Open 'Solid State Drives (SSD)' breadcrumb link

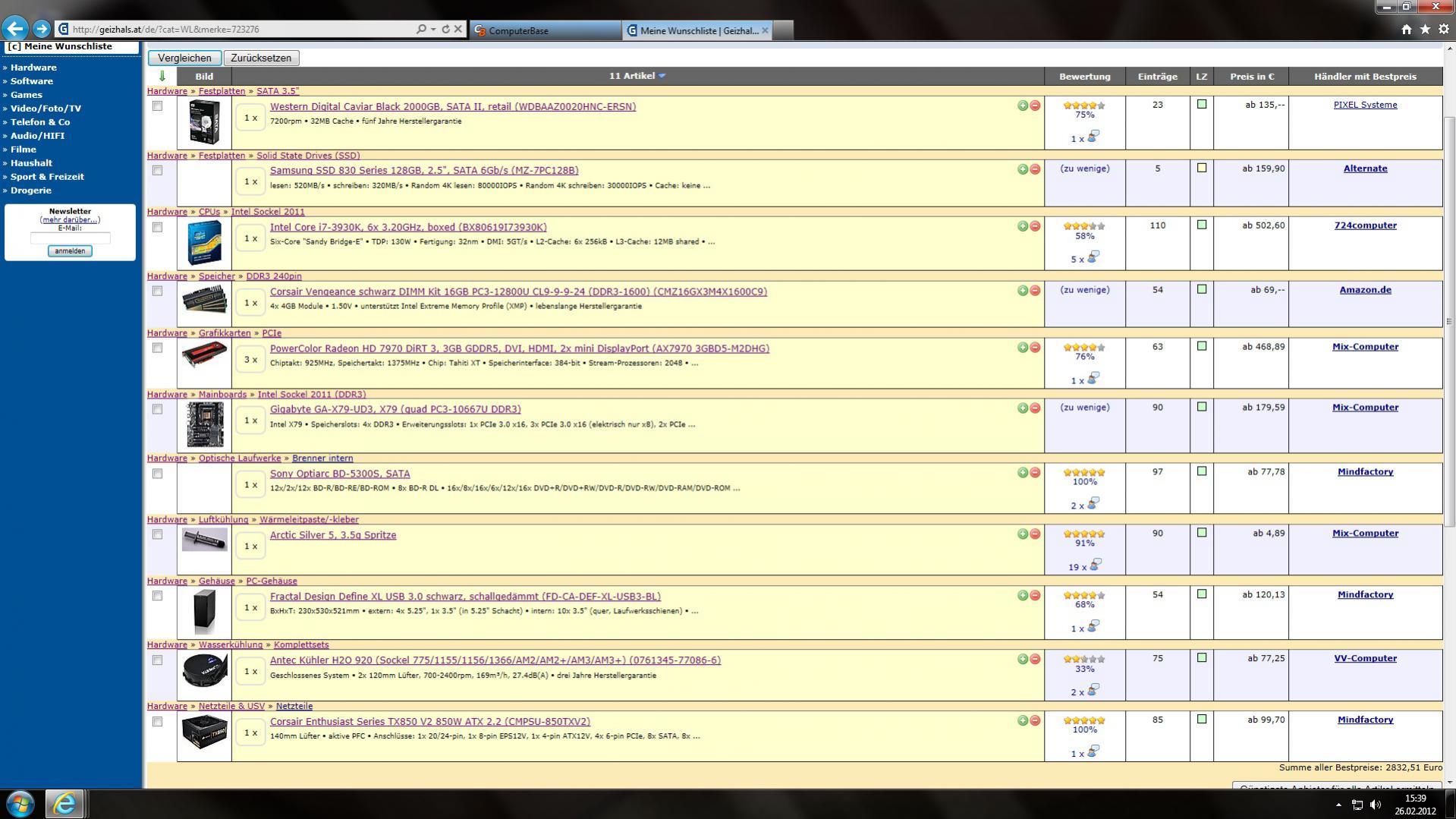(x=308, y=156)
